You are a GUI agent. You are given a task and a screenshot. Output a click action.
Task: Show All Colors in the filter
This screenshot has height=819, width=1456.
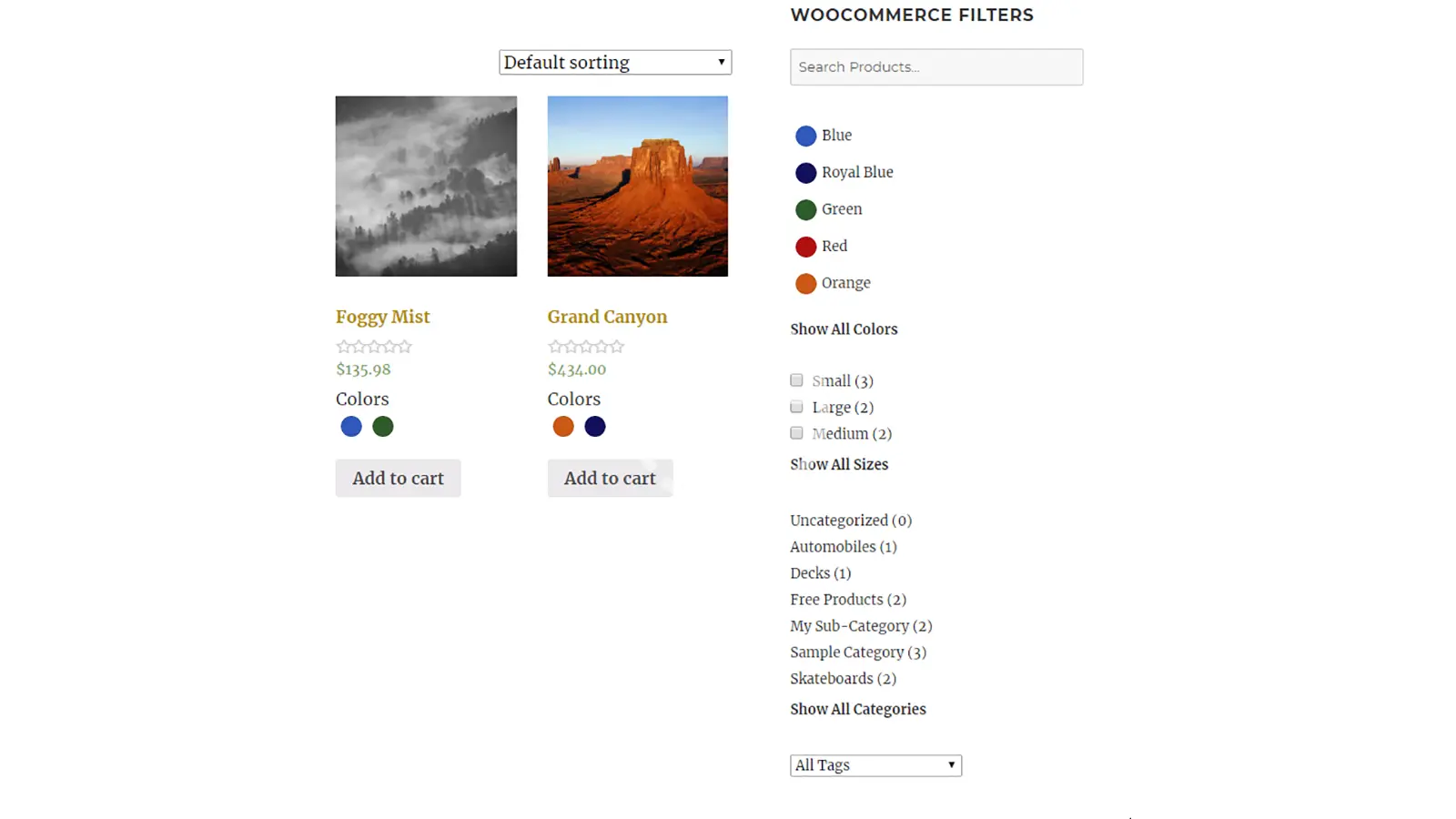pos(844,329)
